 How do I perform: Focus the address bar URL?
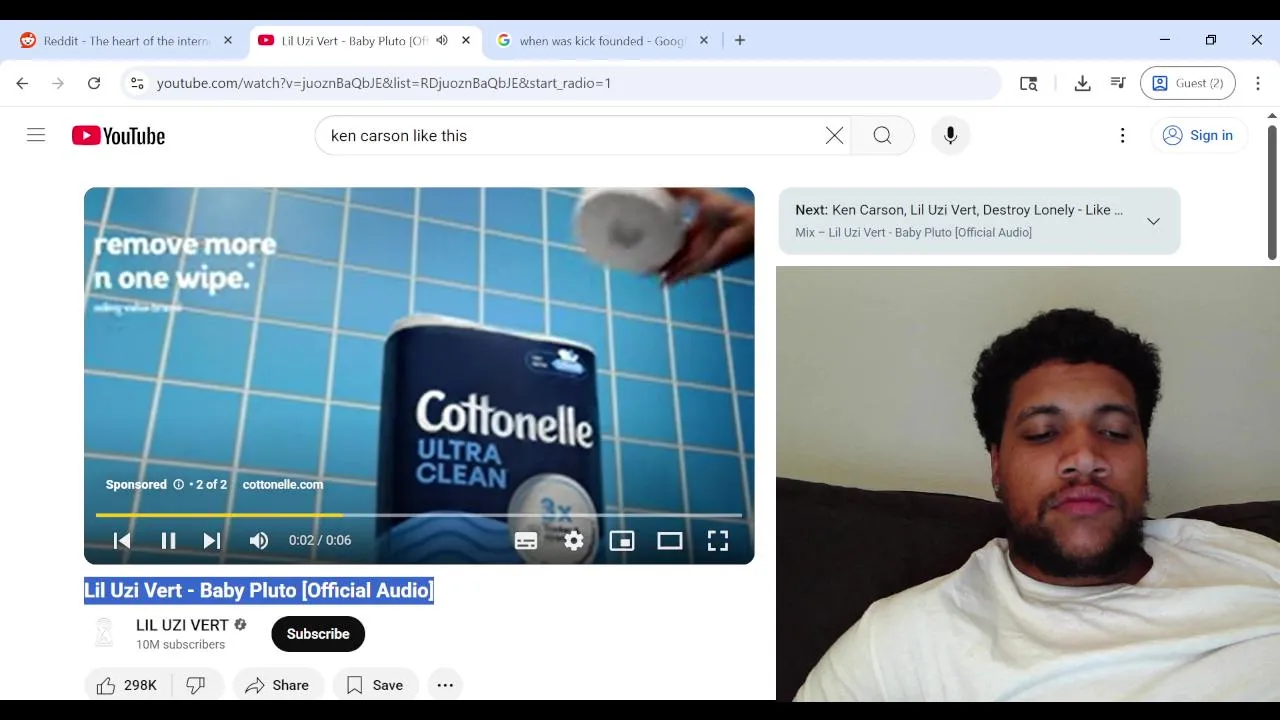point(384,83)
